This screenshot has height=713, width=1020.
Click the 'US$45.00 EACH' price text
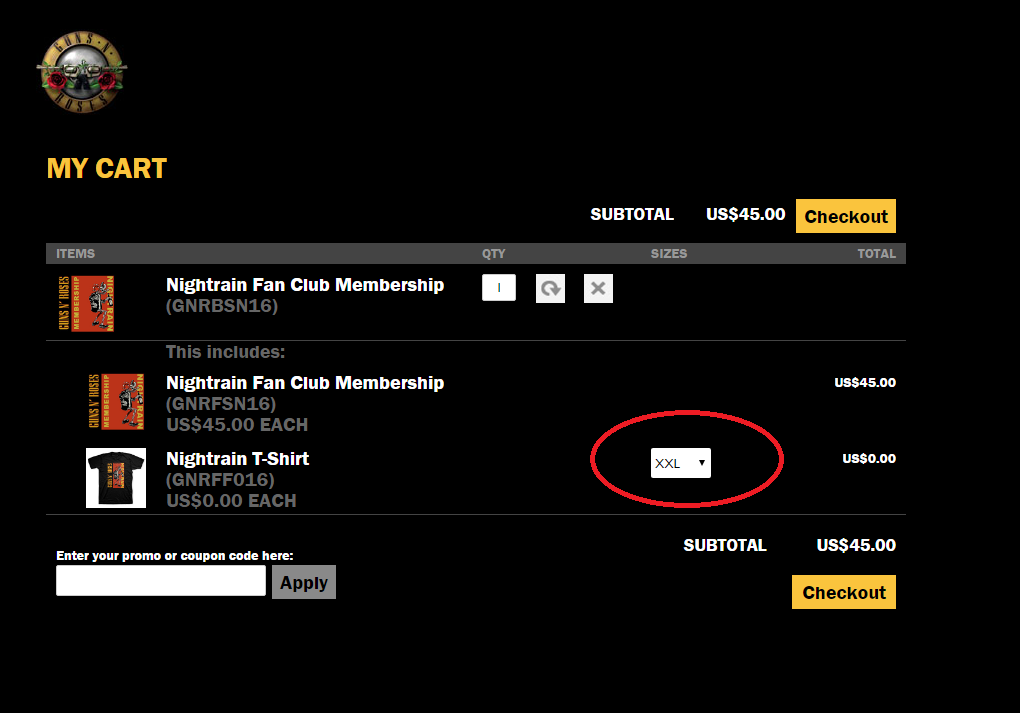click(237, 425)
